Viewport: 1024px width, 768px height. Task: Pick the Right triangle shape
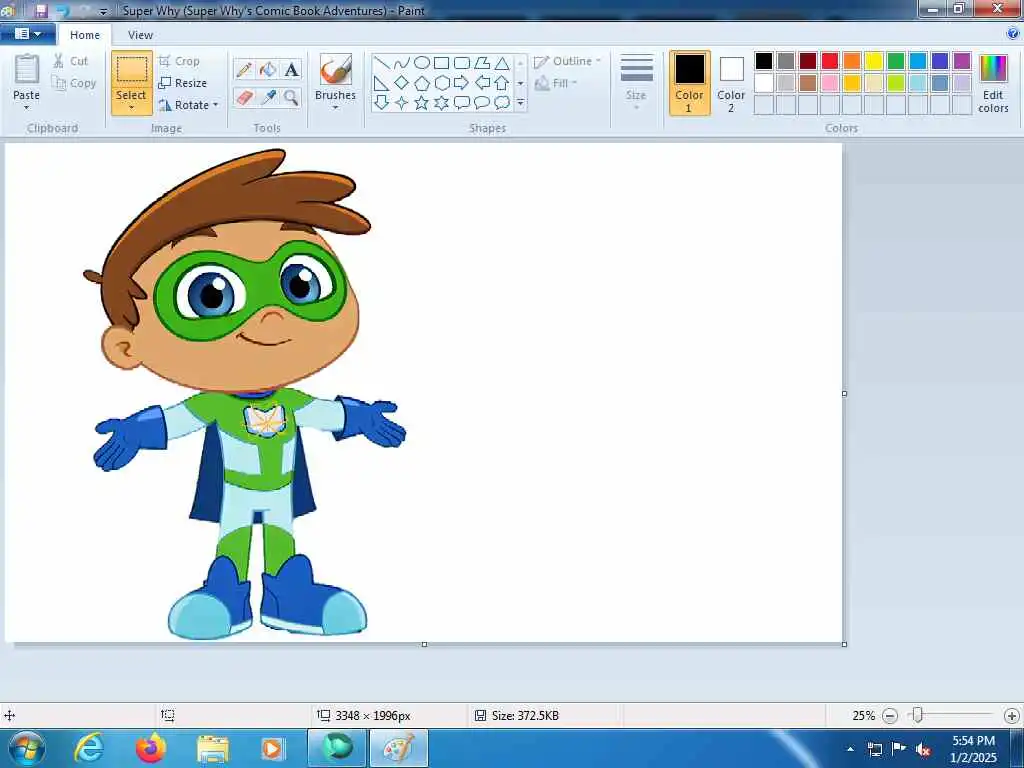pos(382,83)
